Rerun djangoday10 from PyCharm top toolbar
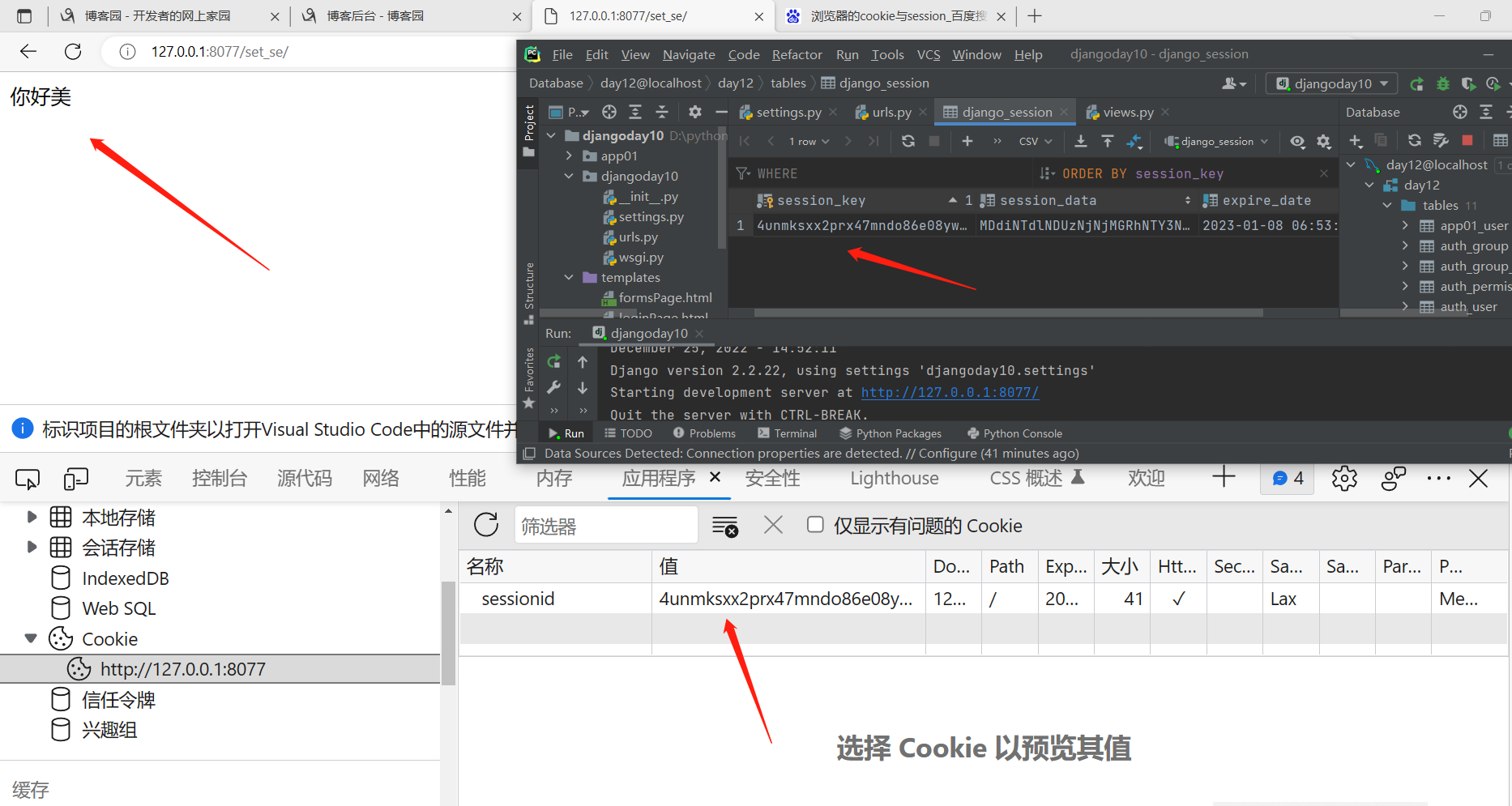1512x806 pixels. pos(1417,83)
